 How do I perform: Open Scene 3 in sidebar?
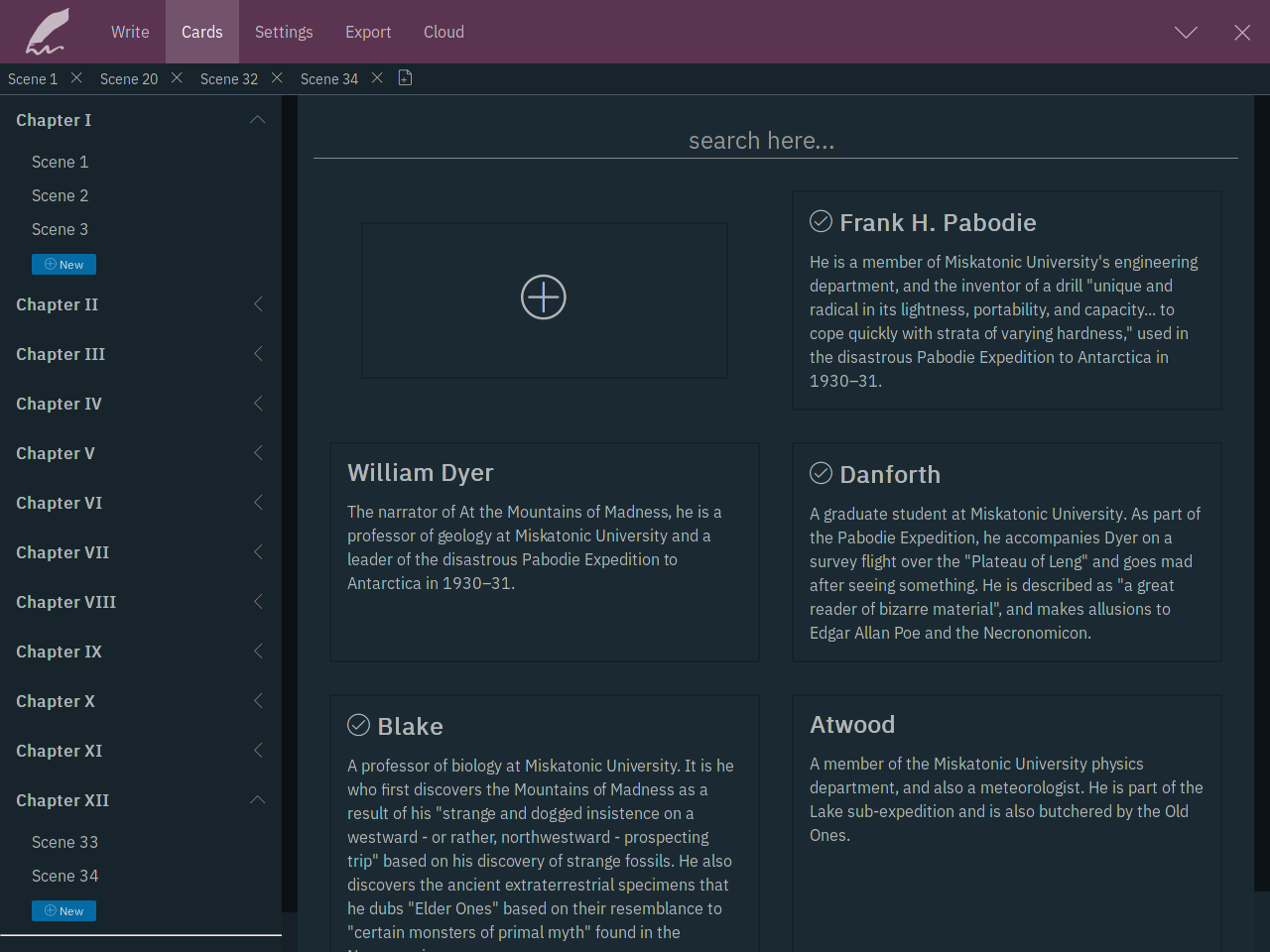click(x=60, y=229)
